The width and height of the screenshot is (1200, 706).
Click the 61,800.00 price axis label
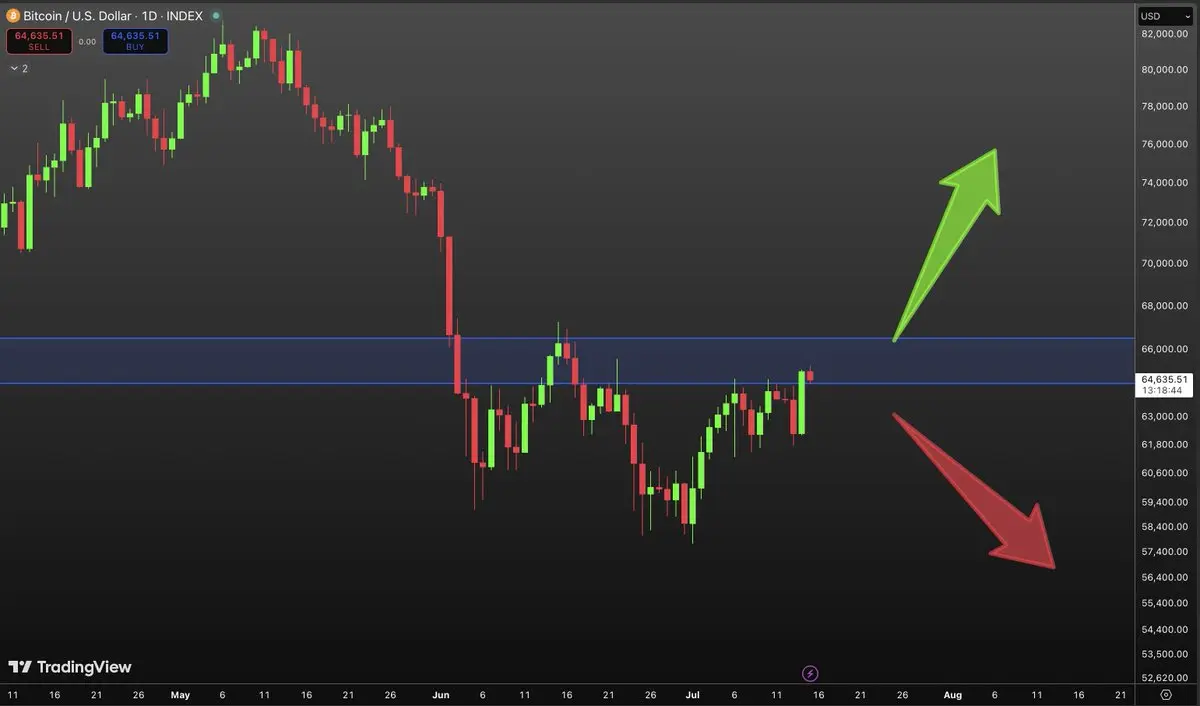(x=1165, y=444)
